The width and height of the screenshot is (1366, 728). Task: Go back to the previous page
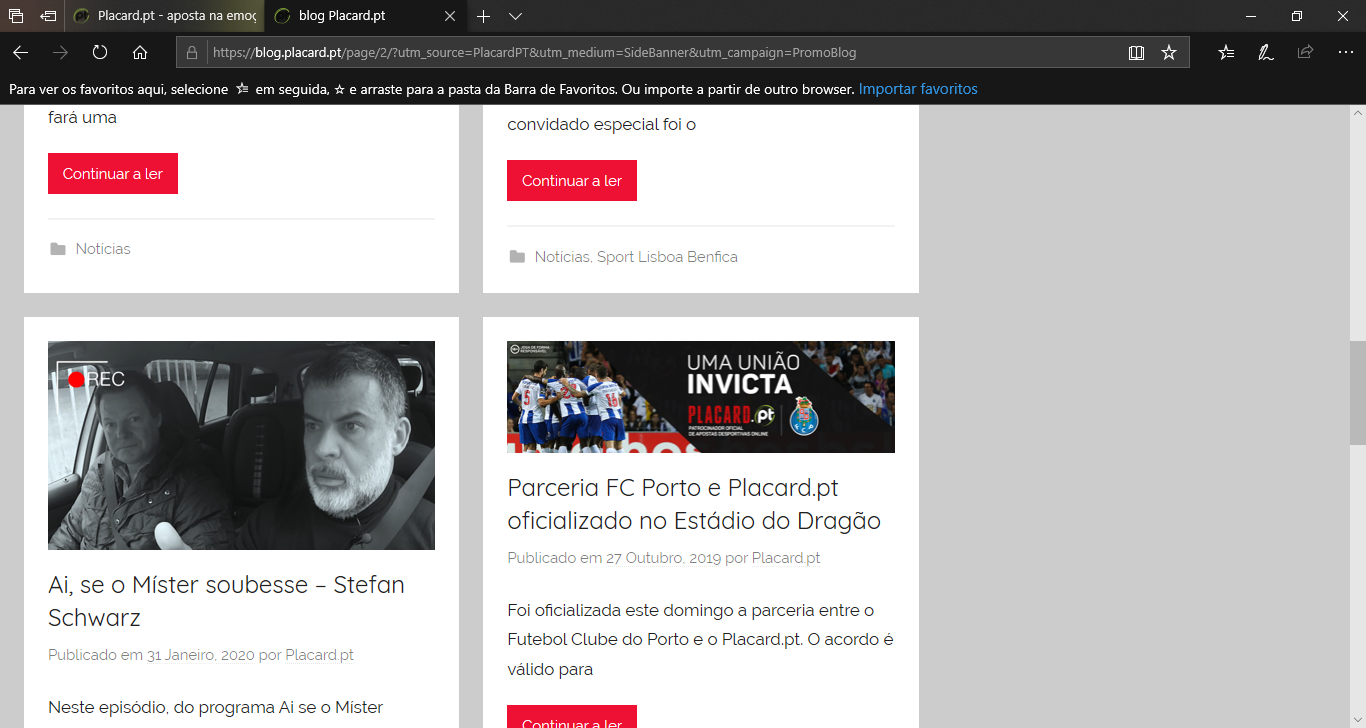coord(20,52)
